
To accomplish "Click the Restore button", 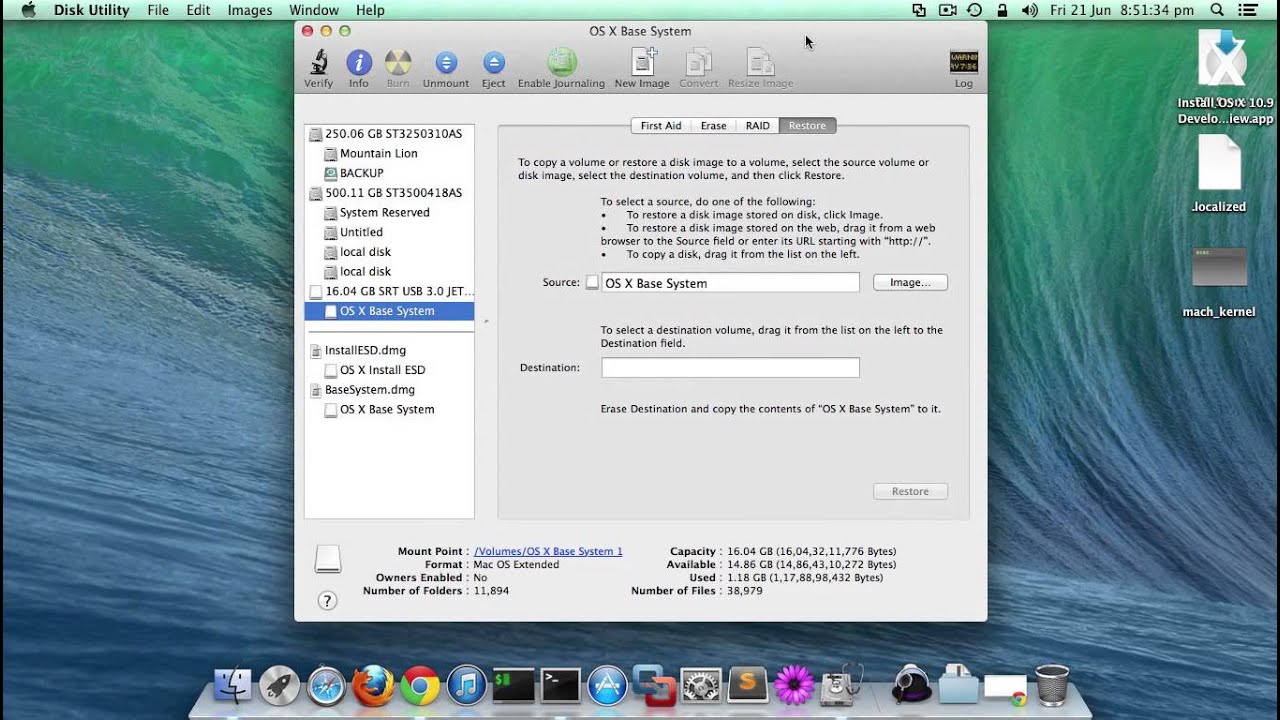I will [910, 491].
